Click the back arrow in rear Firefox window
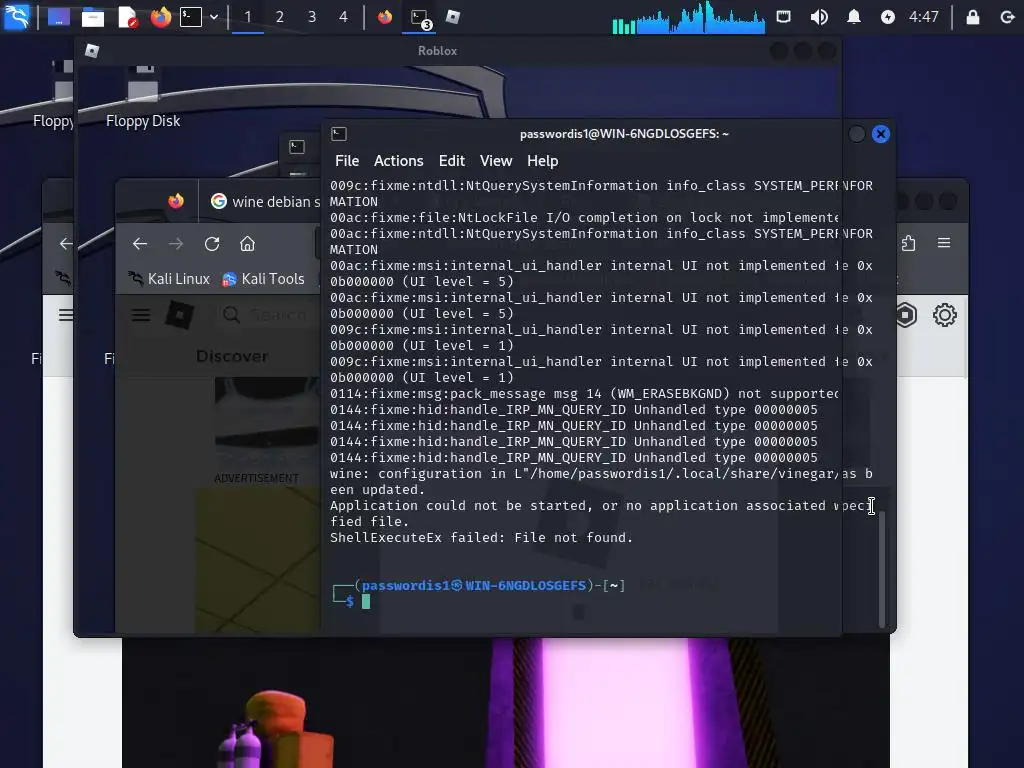Image resolution: width=1024 pixels, height=768 pixels. [x=65, y=244]
